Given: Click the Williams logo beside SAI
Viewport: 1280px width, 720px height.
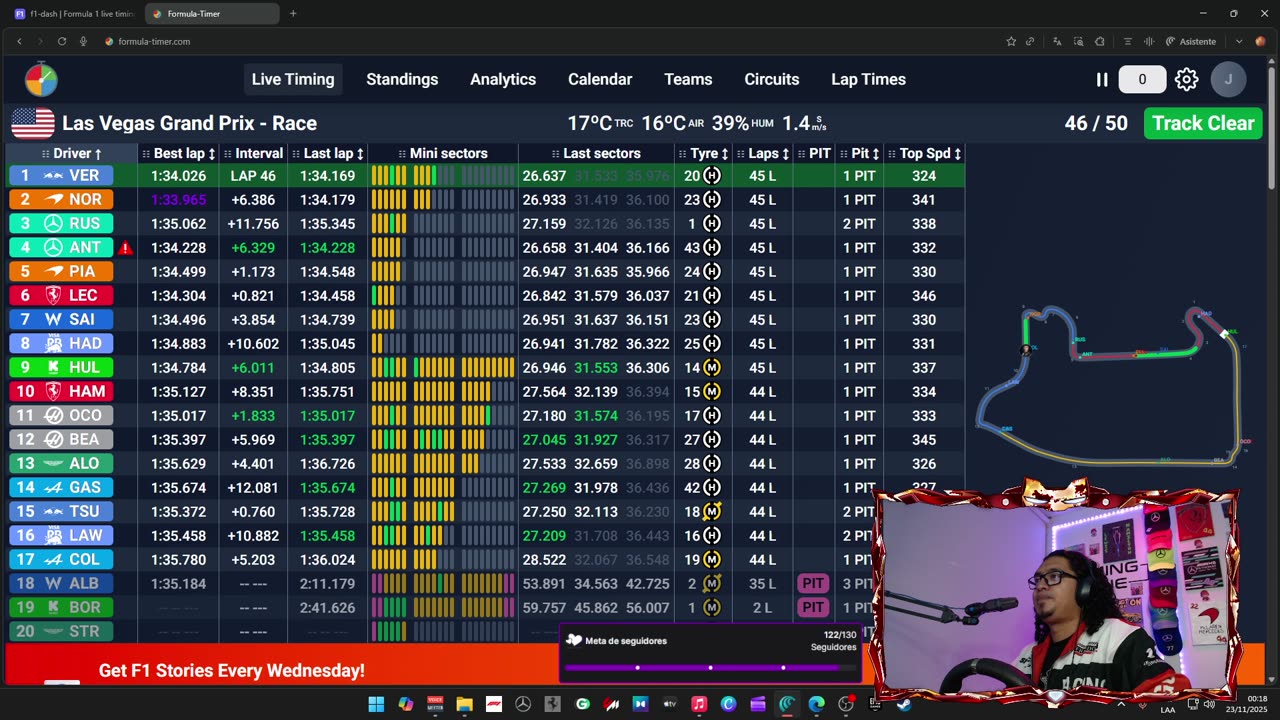Looking at the screenshot, I should pos(53,319).
